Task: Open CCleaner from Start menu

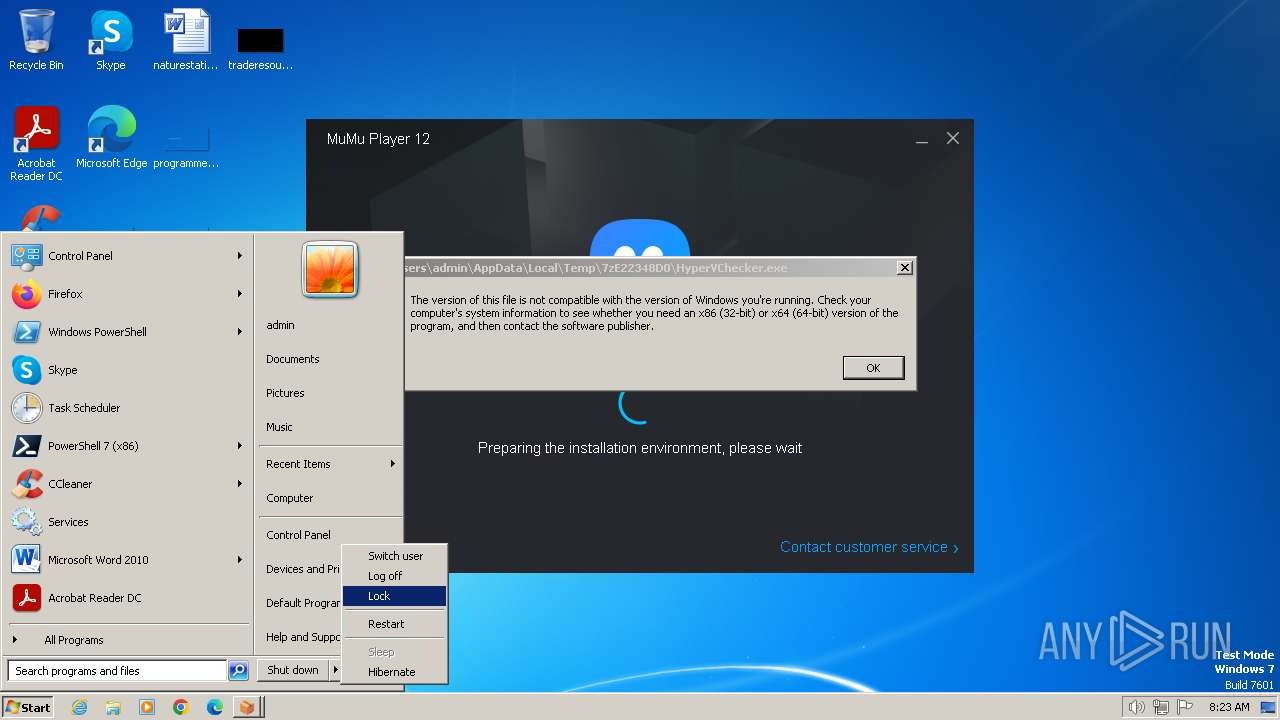Action: 128,484
